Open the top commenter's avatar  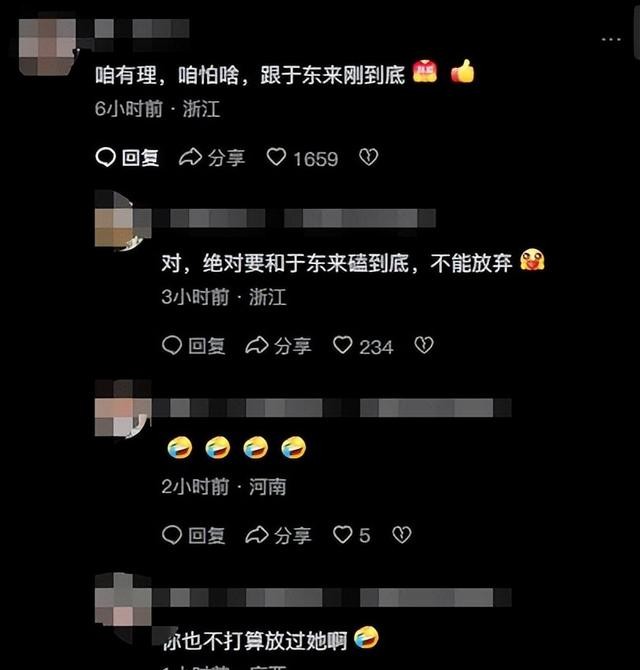[48, 46]
